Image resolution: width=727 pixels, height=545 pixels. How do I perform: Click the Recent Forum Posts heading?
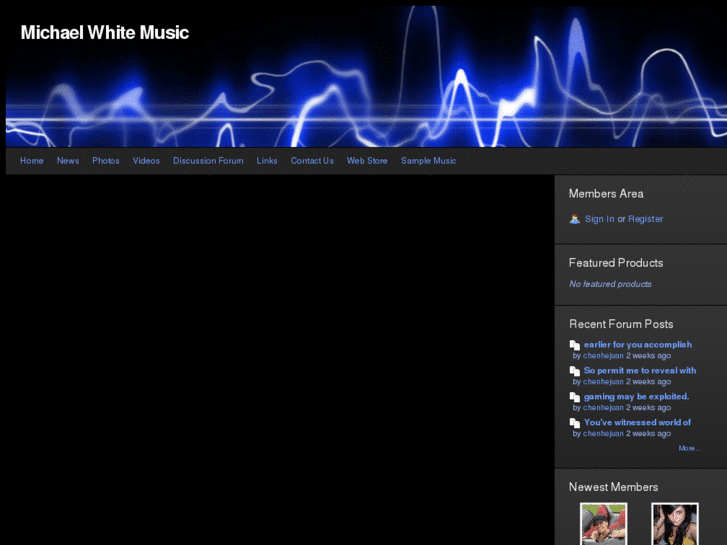tap(621, 324)
